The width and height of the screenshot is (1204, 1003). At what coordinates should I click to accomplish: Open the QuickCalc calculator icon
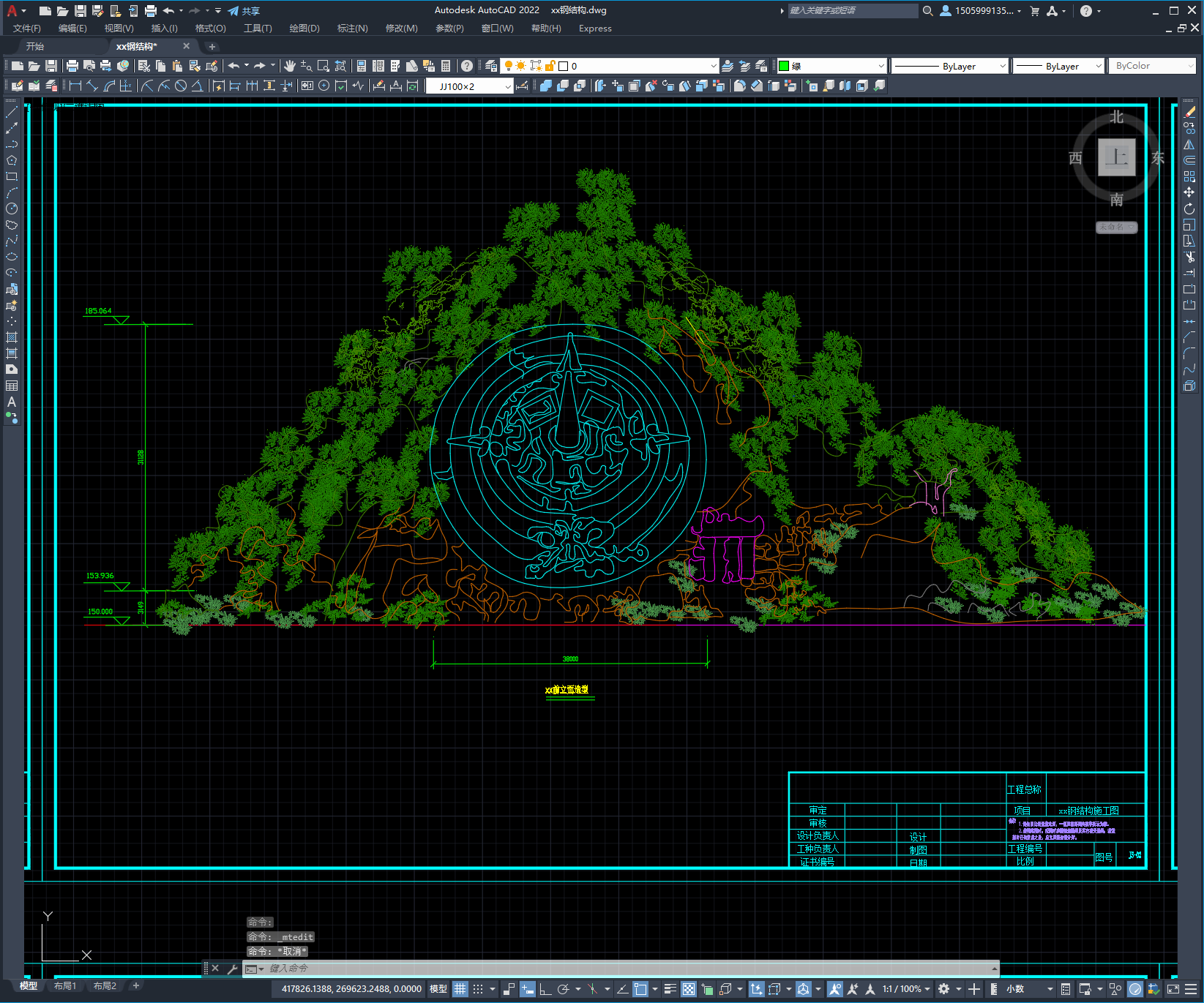pos(446,66)
